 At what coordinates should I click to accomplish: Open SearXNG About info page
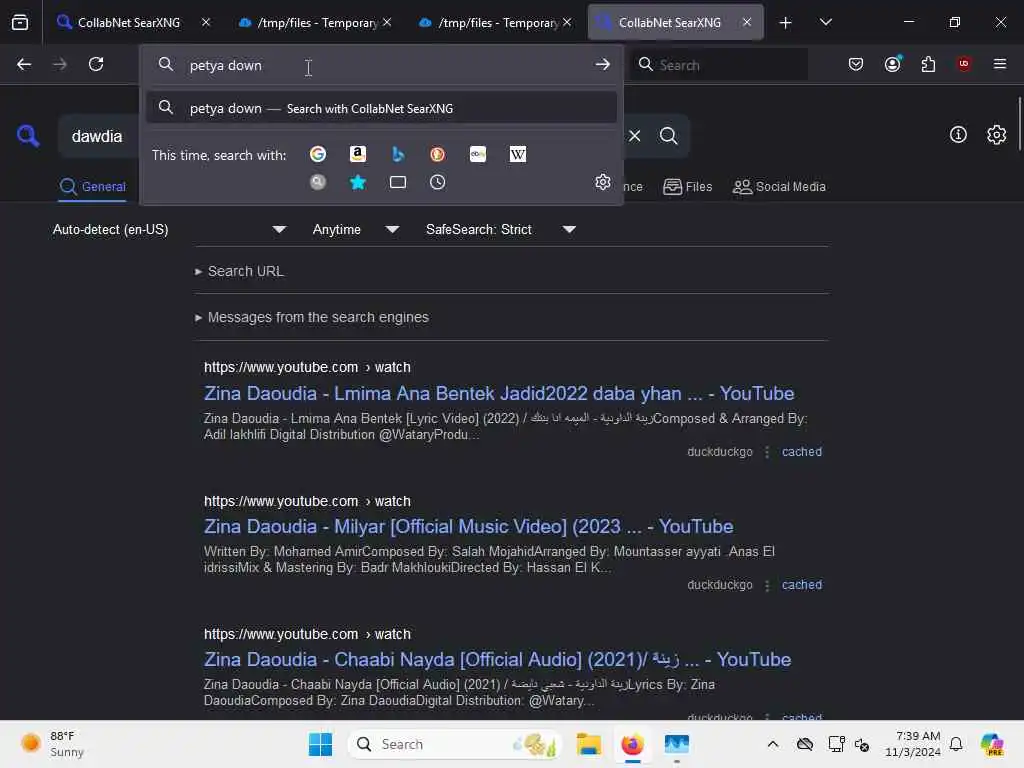[958, 135]
